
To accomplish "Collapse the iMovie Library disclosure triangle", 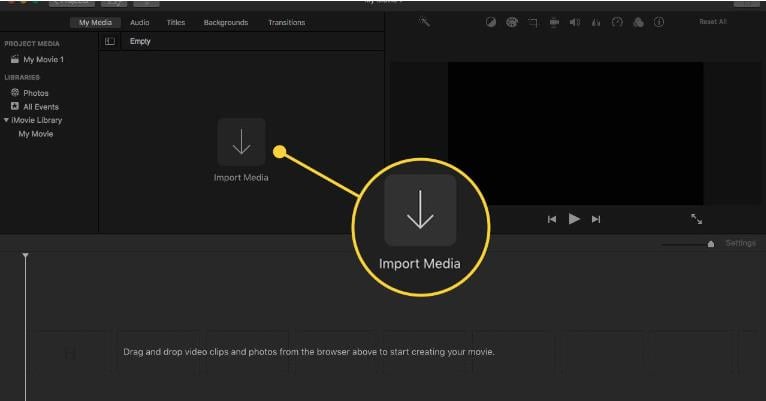I will (x=6, y=120).
